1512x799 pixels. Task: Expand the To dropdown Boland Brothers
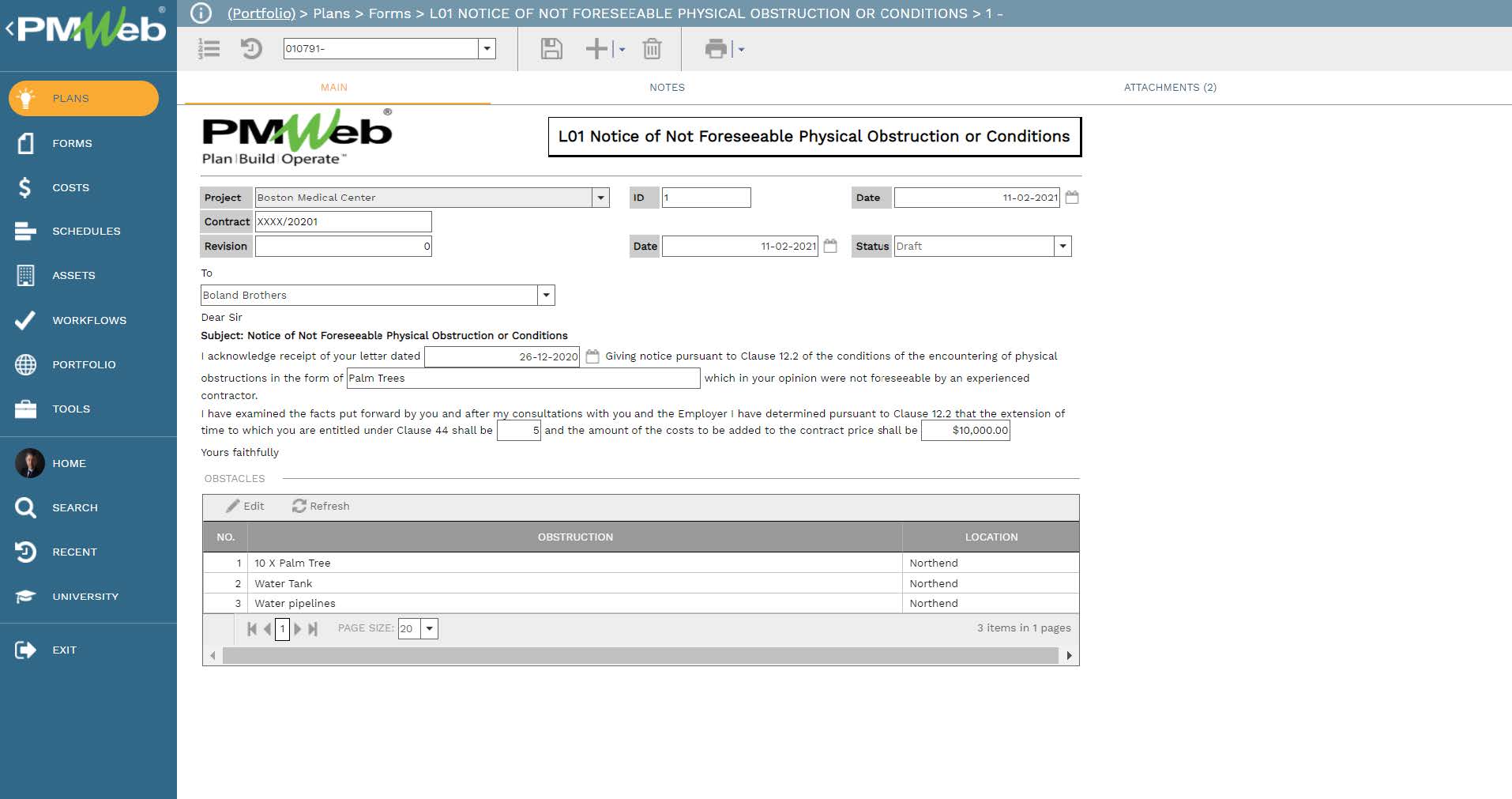pos(545,296)
